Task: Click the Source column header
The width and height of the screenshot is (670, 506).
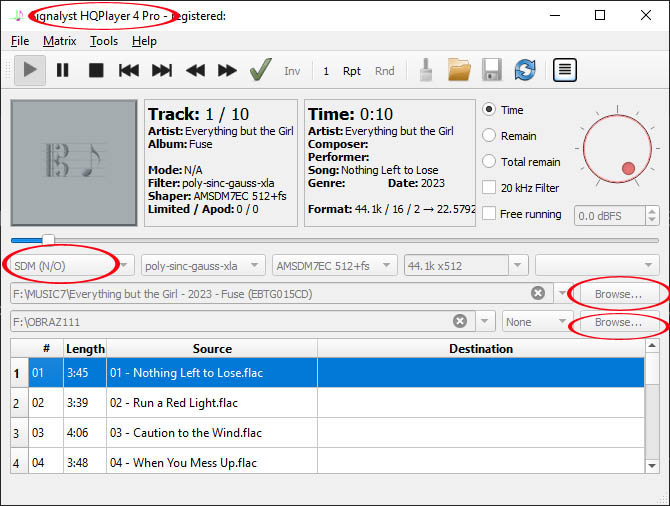Action: (212, 349)
